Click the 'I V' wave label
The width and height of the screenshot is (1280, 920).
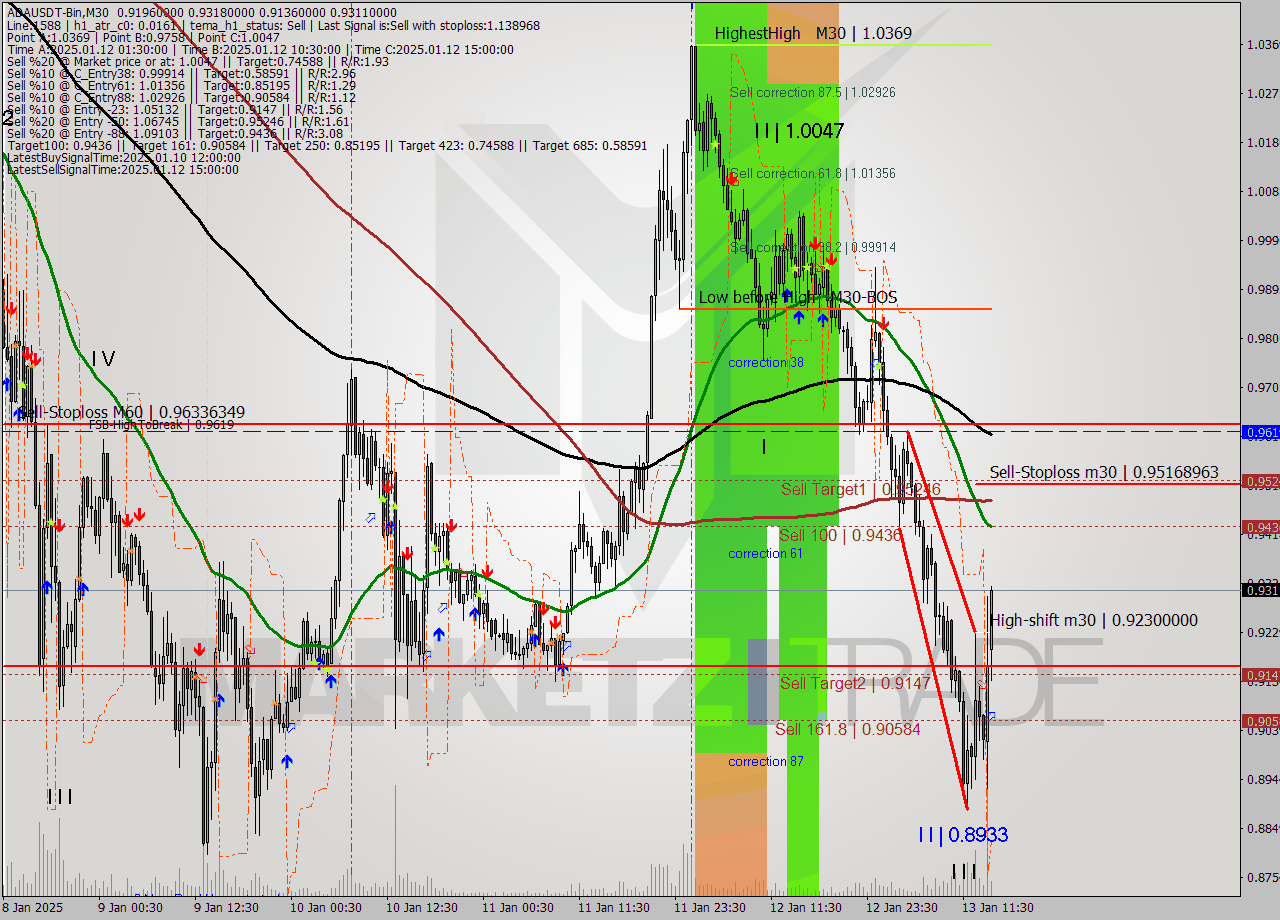click(x=103, y=358)
